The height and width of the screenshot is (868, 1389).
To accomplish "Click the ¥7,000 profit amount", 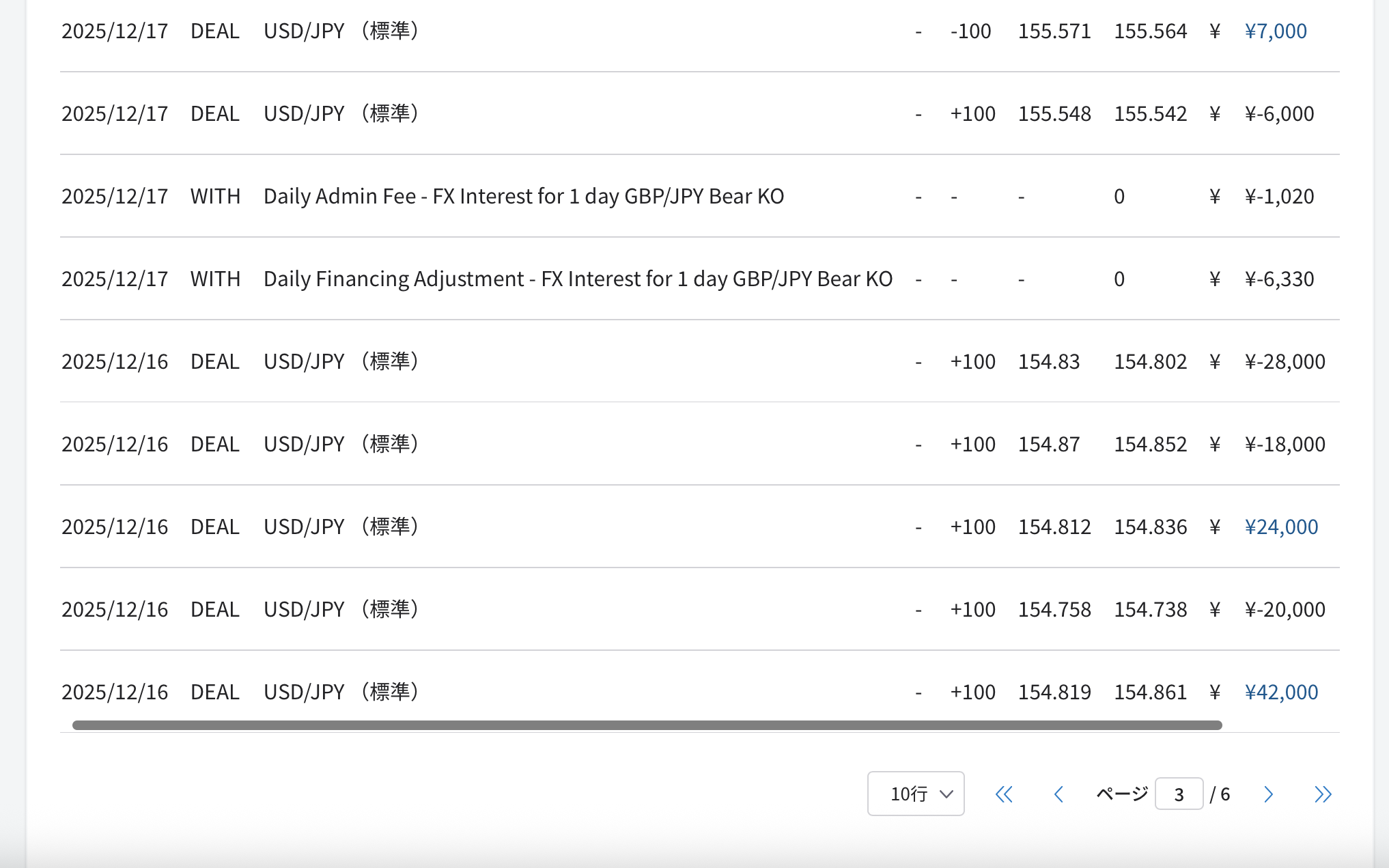I will (x=1276, y=31).
